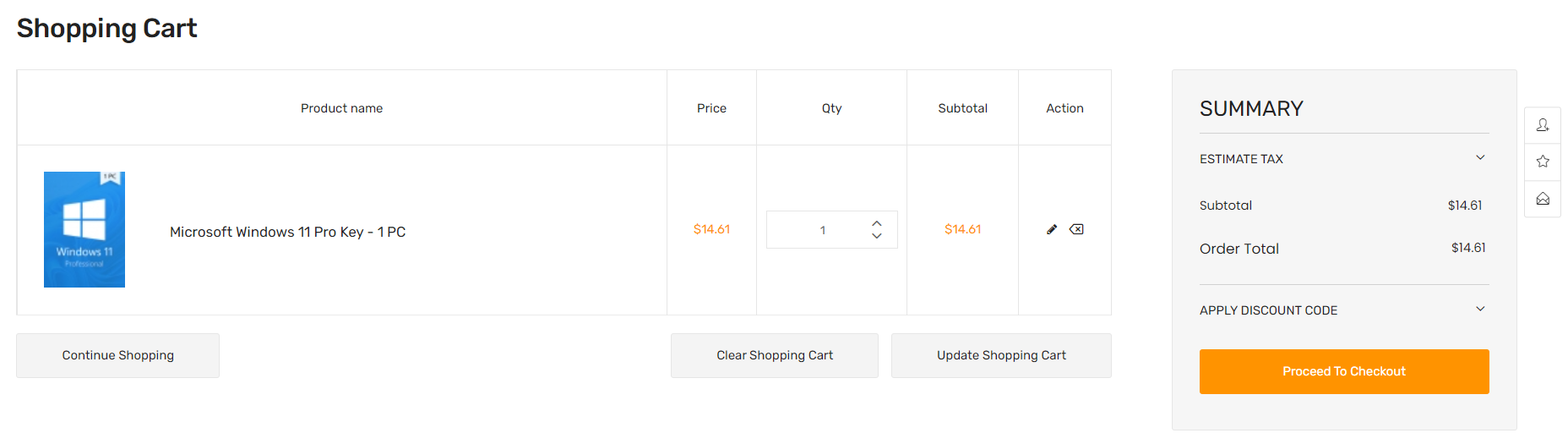Expand the Estimate Tax chevron arrow
1568x433 pixels.
[x=1480, y=158]
